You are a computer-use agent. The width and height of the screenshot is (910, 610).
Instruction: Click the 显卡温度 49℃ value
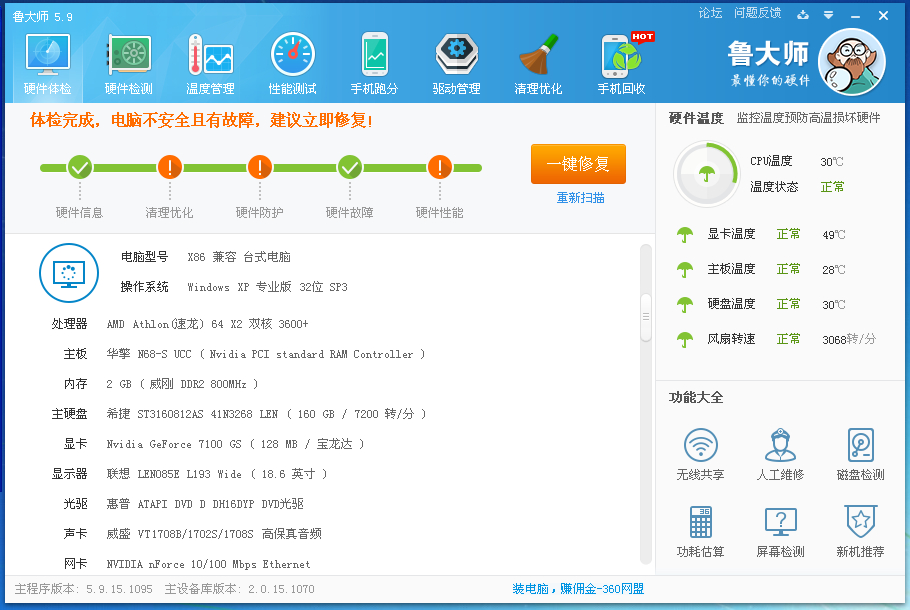tap(834, 235)
